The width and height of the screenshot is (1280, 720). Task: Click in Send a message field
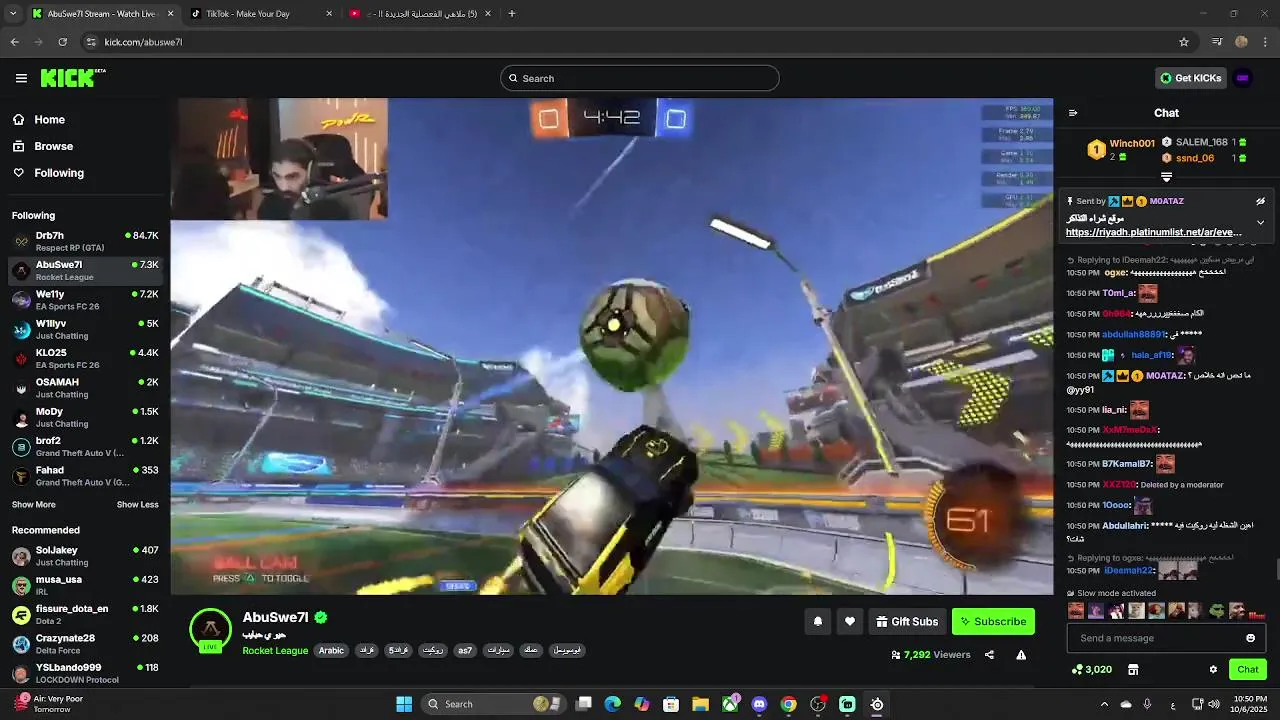[x=1155, y=638]
